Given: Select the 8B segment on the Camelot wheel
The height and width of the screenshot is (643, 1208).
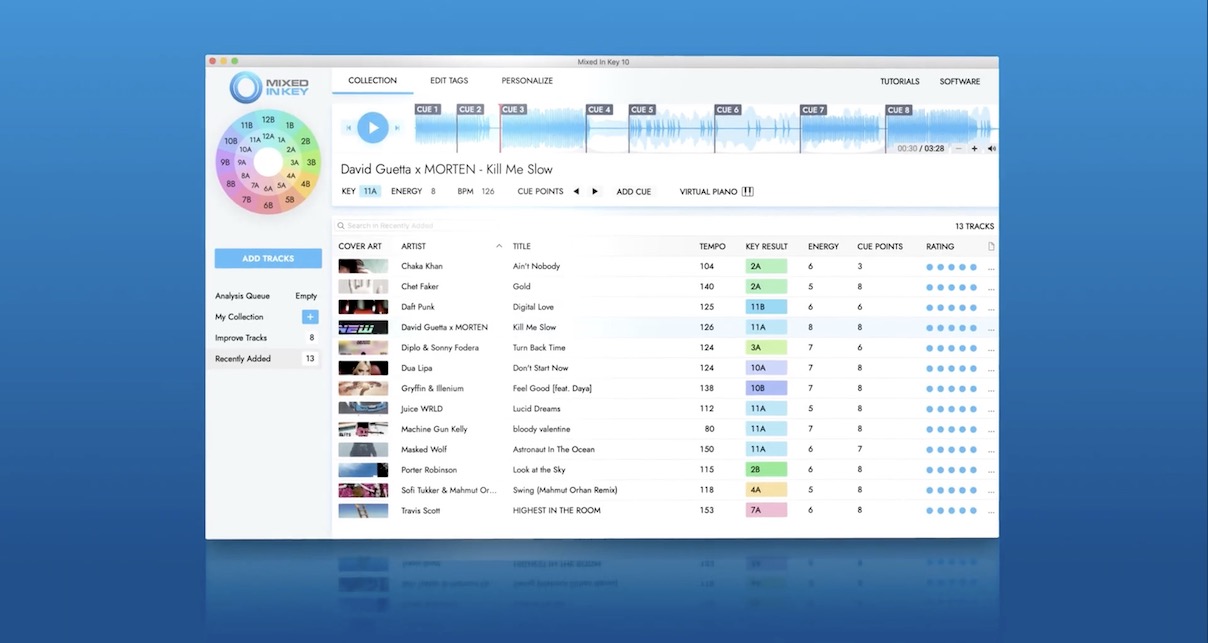Looking at the screenshot, I should (231, 184).
